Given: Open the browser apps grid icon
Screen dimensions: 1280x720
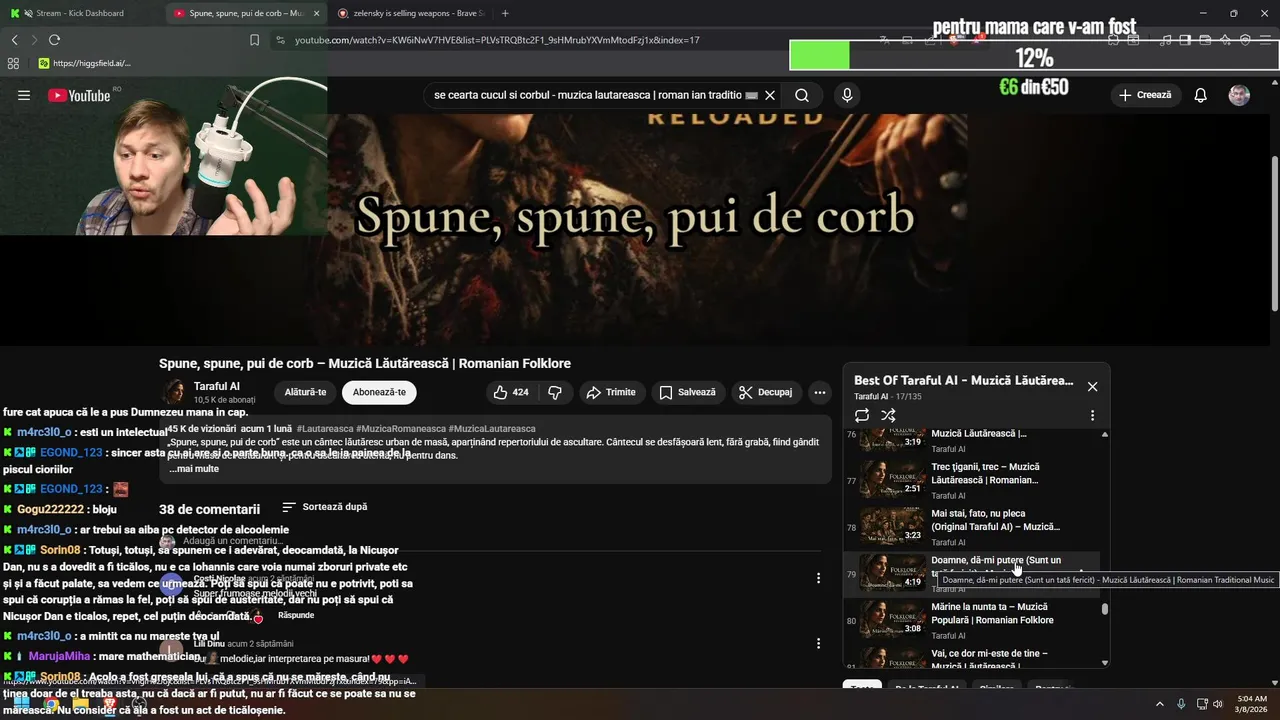Looking at the screenshot, I should pos(13,63).
